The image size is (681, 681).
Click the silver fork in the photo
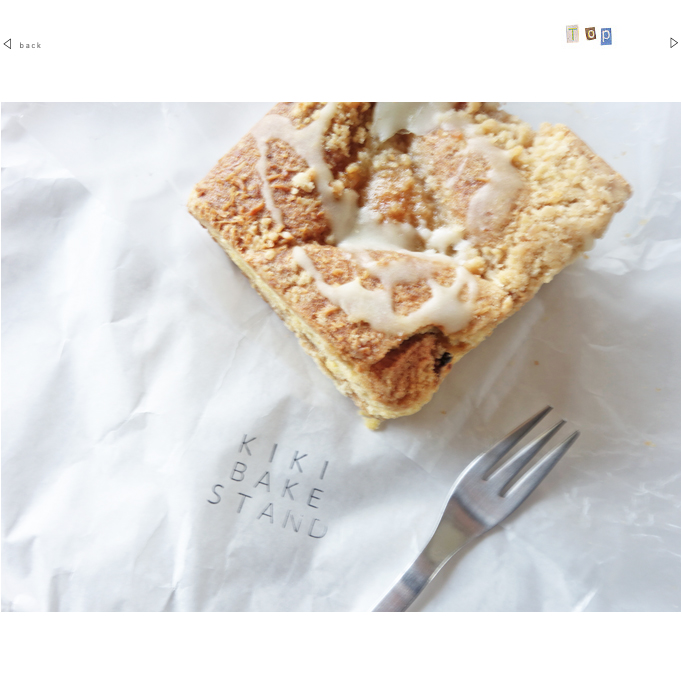pyautogui.click(x=476, y=509)
